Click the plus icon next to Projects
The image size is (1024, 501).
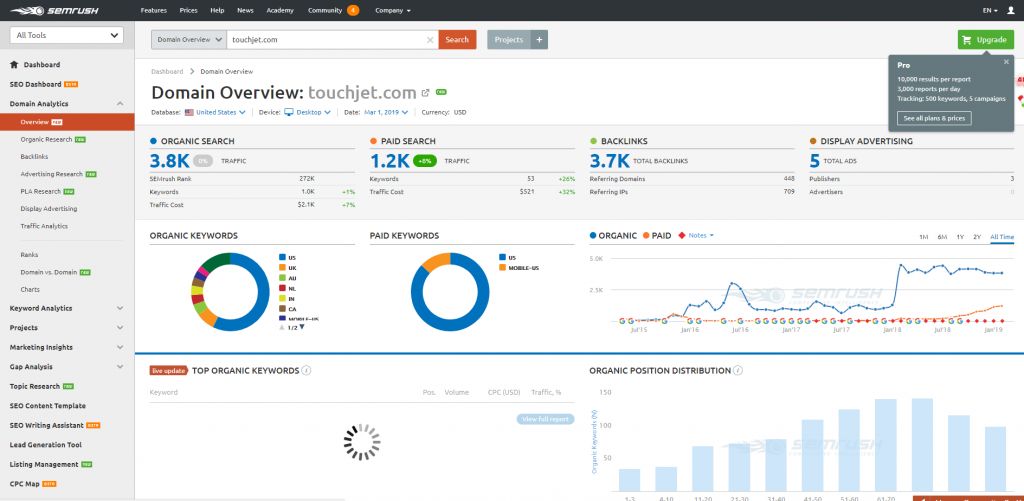pyautogui.click(x=539, y=40)
